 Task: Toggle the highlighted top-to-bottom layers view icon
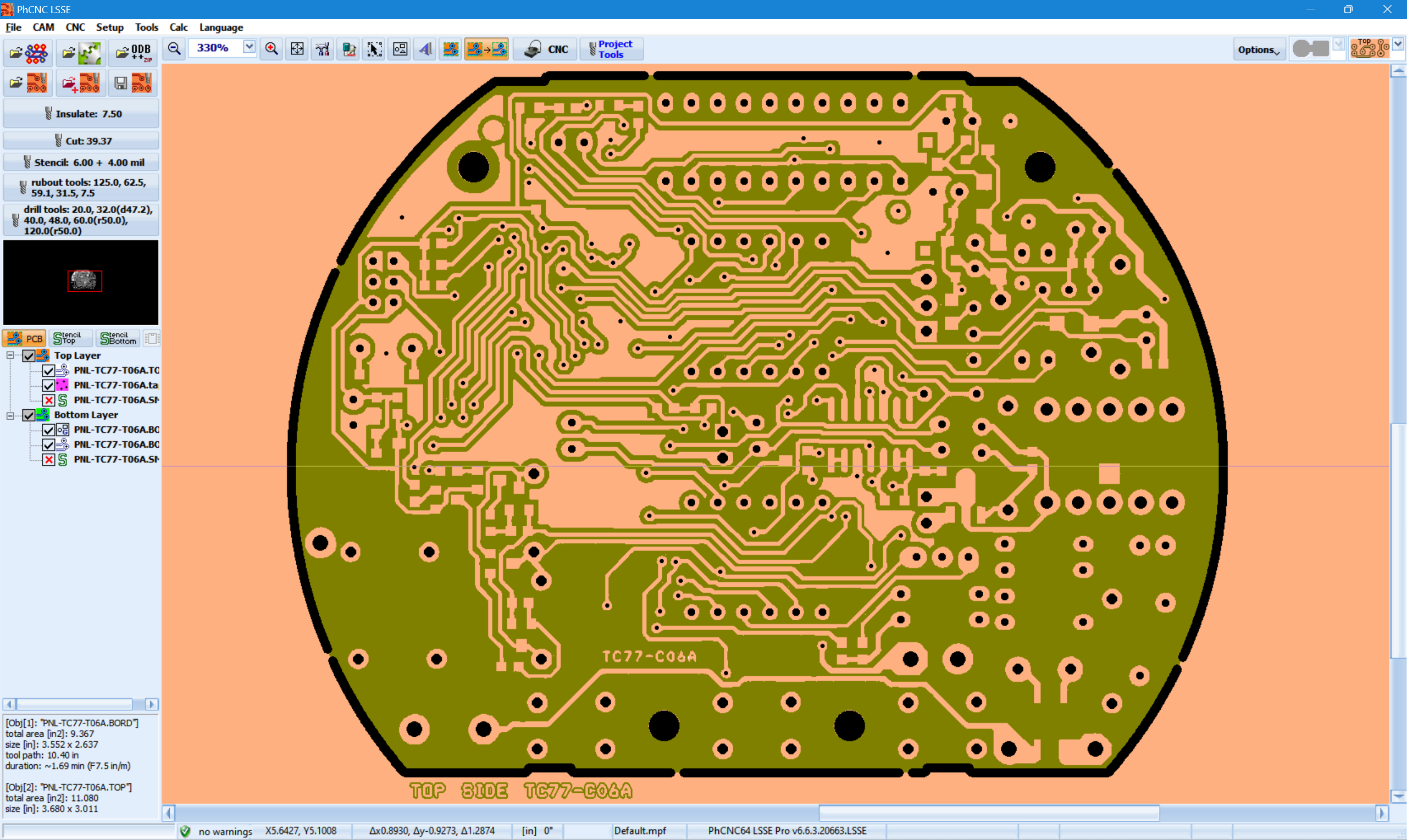[486, 49]
